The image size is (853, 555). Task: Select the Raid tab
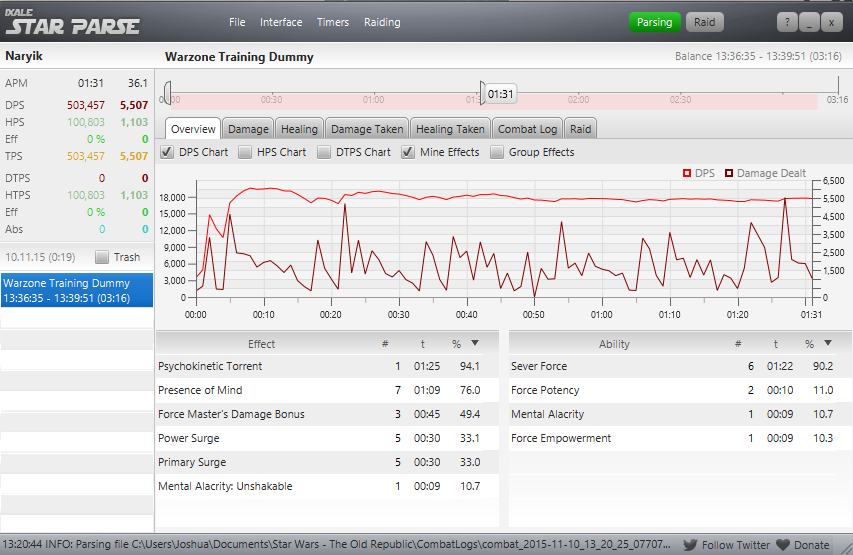(x=580, y=129)
